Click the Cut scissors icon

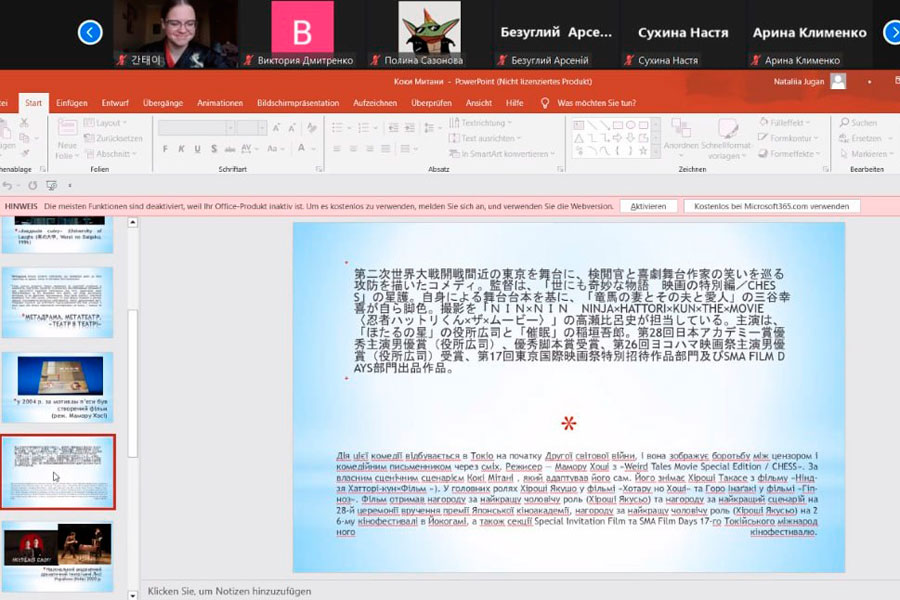(x=24, y=123)
